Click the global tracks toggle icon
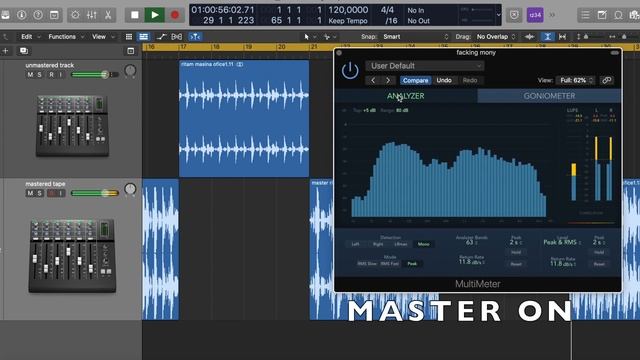 click(131, 51)
